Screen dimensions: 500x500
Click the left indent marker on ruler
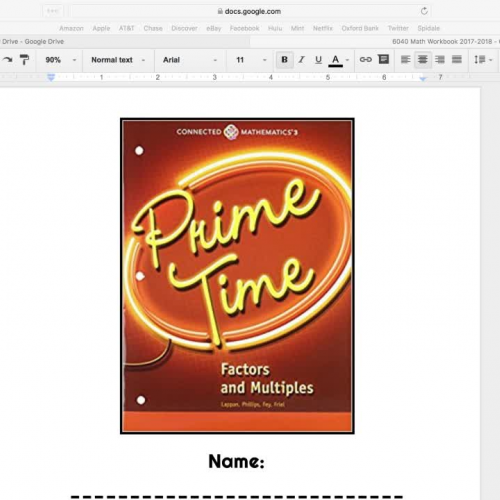pos(51,77)
